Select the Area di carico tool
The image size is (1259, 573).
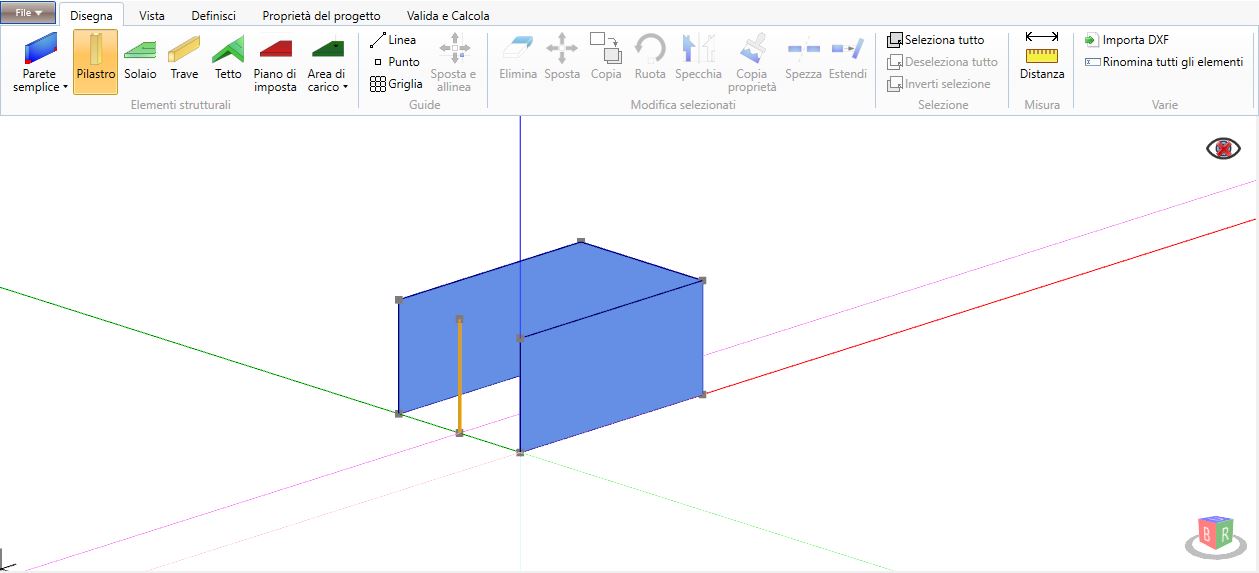[327, 62]
